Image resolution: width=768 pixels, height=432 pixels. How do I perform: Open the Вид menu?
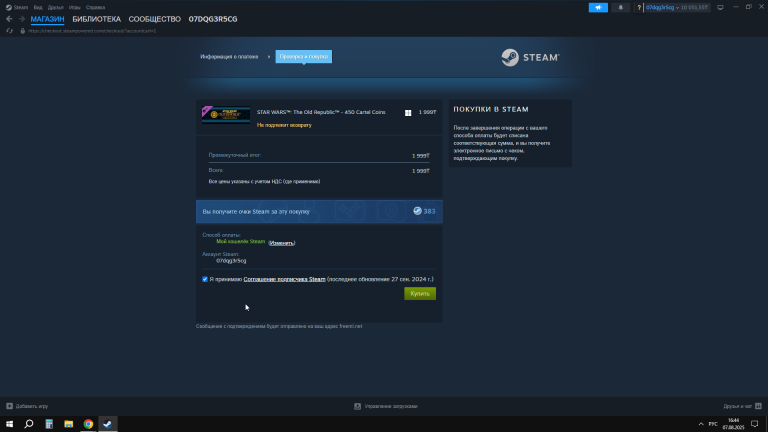(38, 7)
